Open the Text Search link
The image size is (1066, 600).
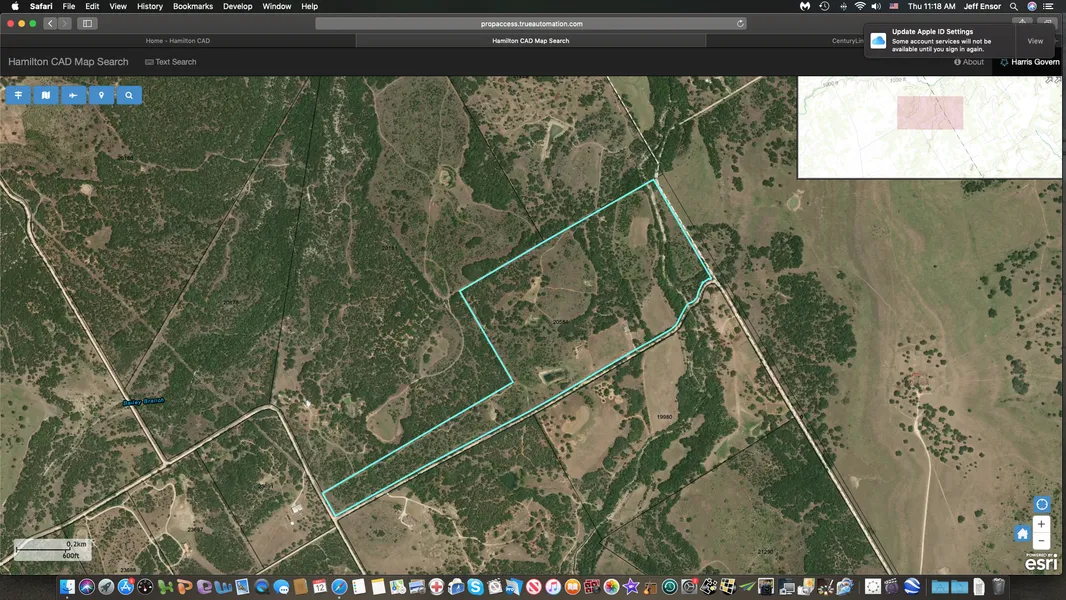171,62
